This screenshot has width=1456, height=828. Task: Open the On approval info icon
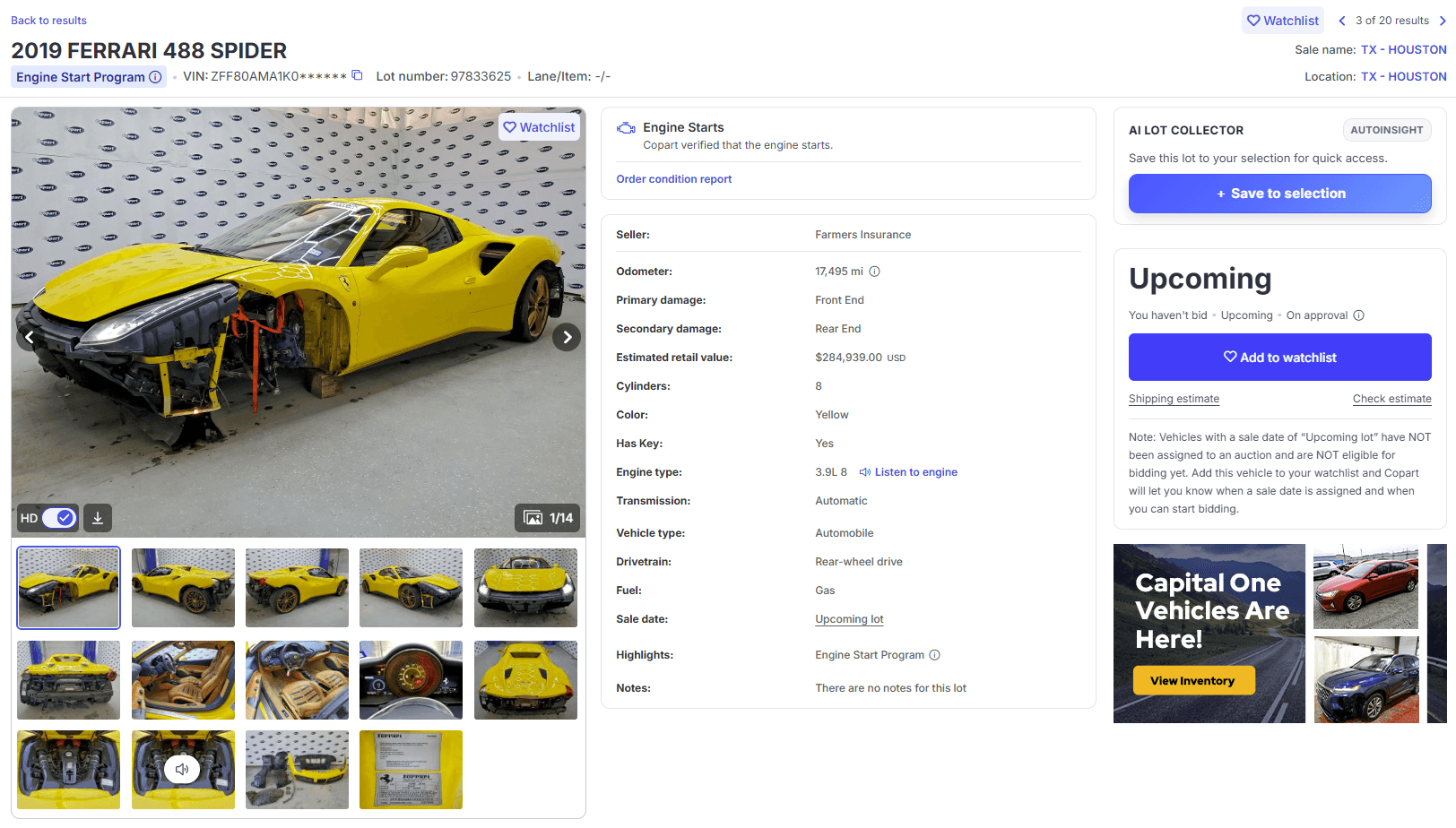[x=1359, y=315]
